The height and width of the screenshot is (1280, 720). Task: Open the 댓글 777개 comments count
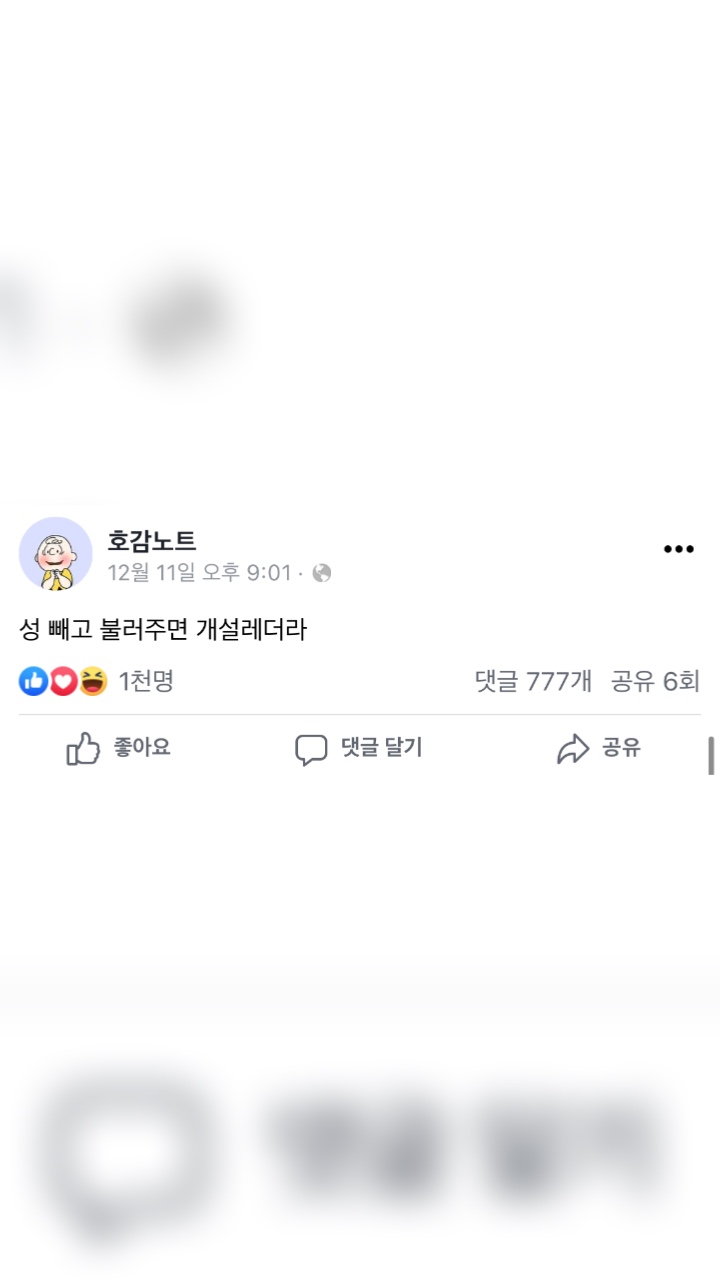click(x=533, y=682)
